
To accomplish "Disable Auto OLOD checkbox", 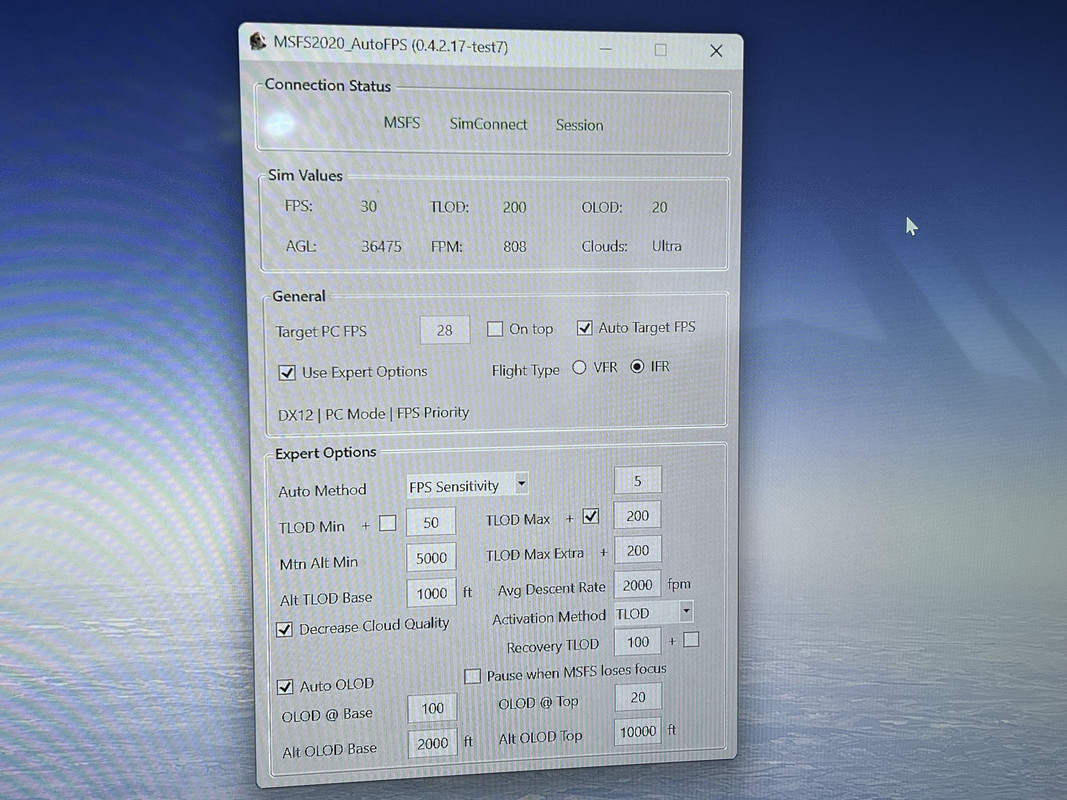I will tap(285, 686).
